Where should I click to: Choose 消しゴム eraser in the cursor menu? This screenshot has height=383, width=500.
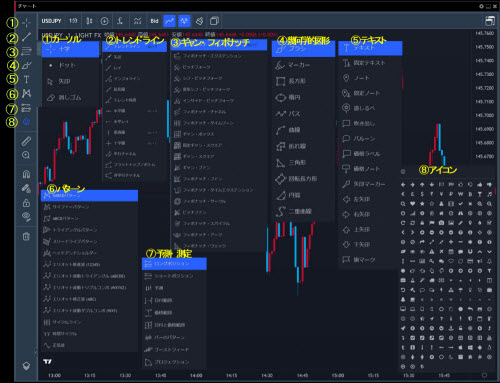[70, 97]
